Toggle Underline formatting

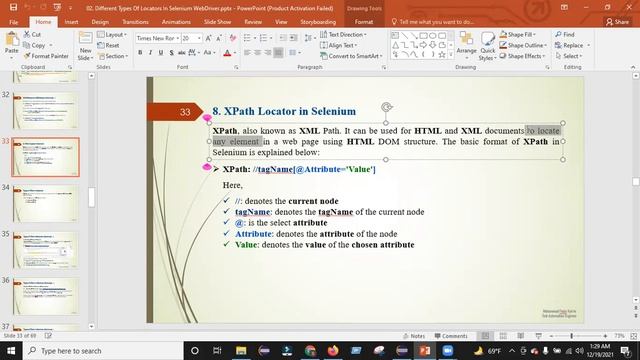coord(161,53)
